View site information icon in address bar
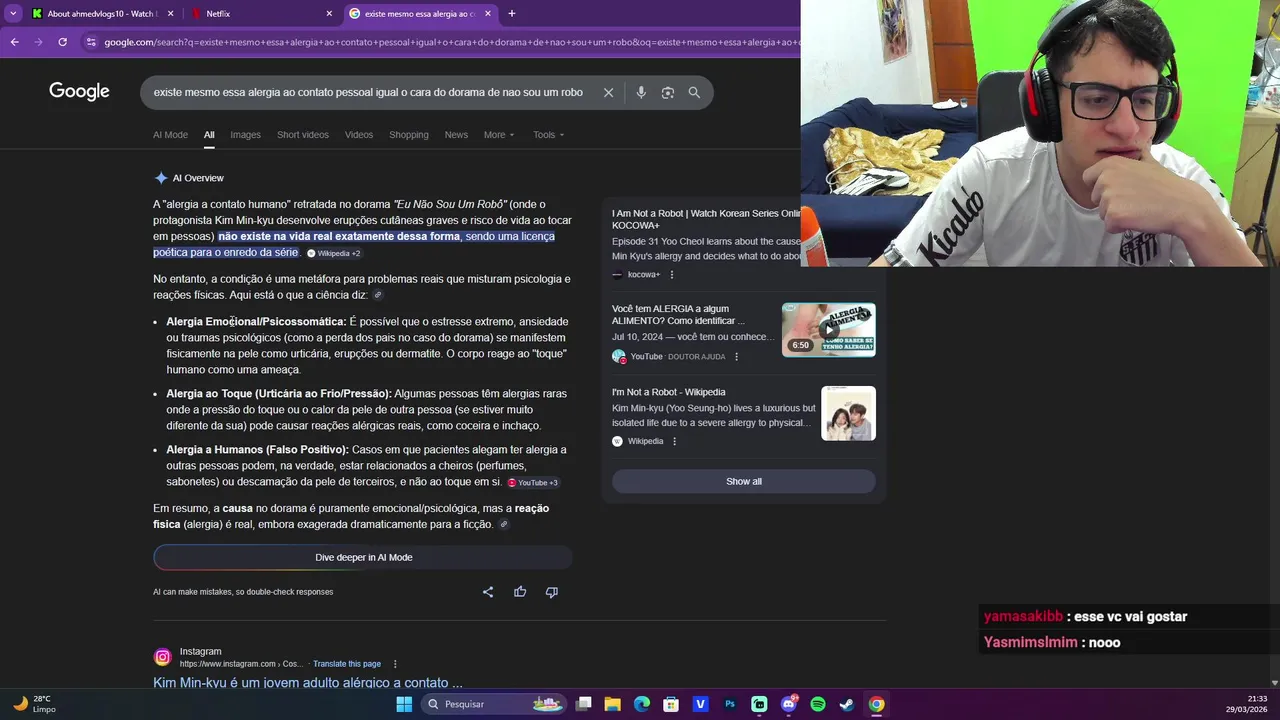 coord(91,42)
